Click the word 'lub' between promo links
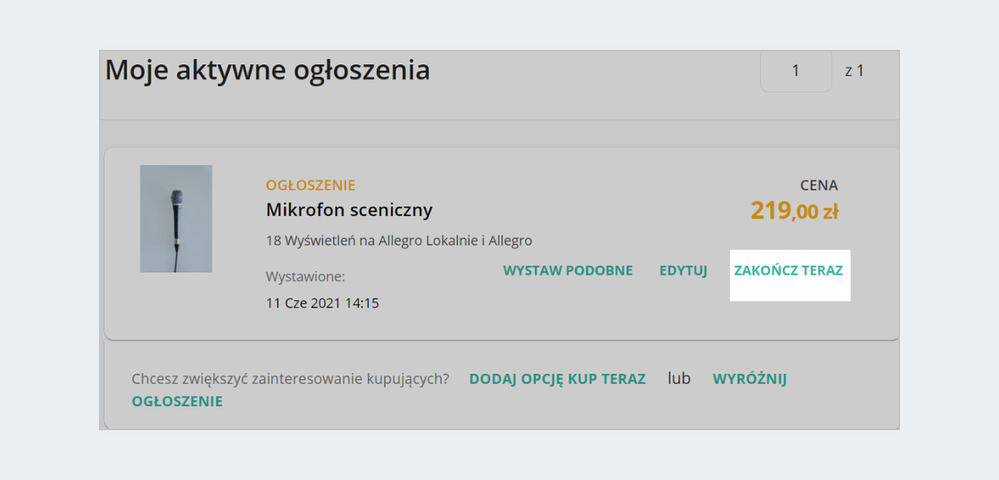Image resolution: width=999 pixels, height=480 pixels. [679, 379]
